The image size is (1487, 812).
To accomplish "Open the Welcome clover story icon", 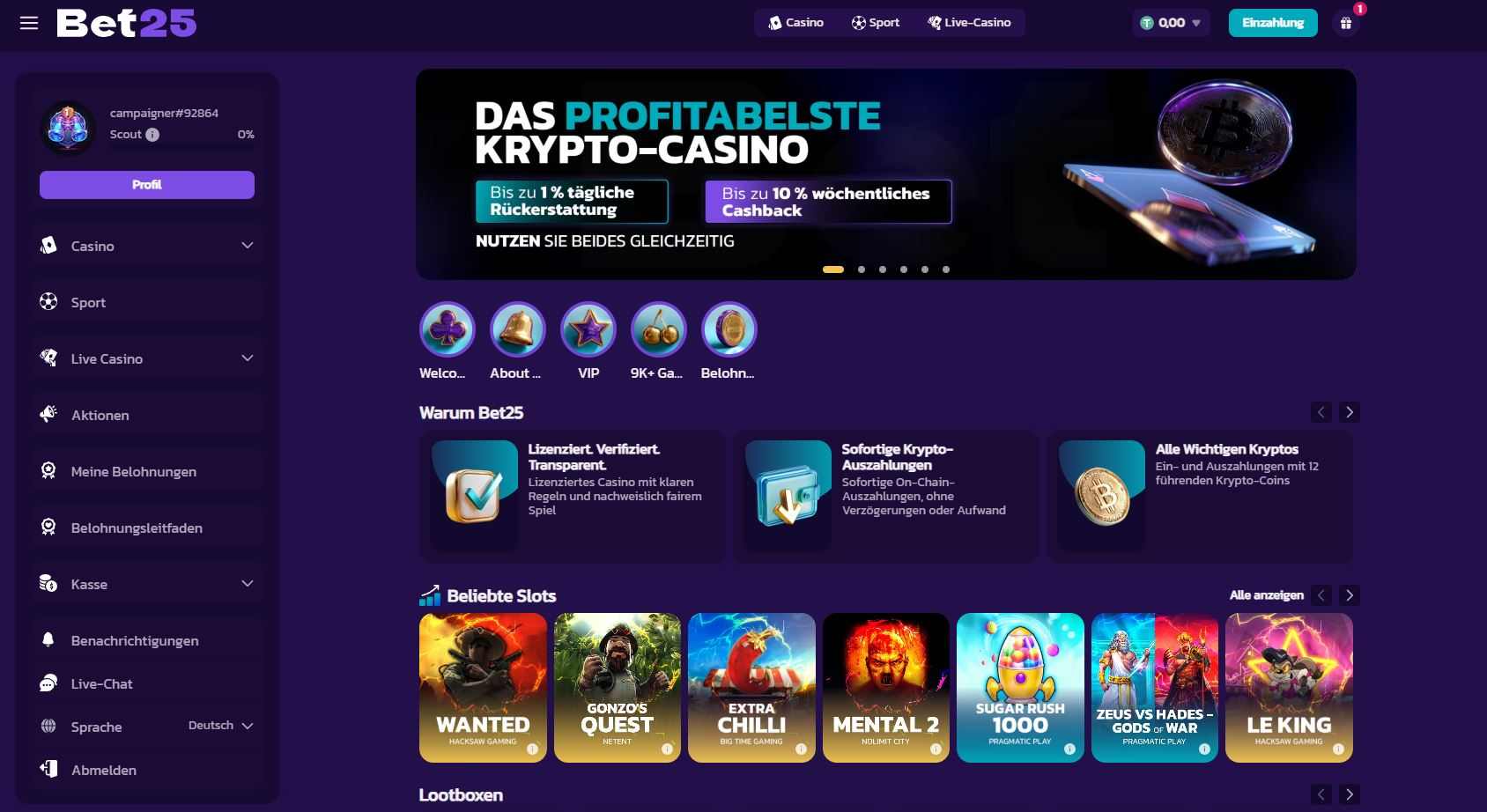I will [x=448, y=330].
